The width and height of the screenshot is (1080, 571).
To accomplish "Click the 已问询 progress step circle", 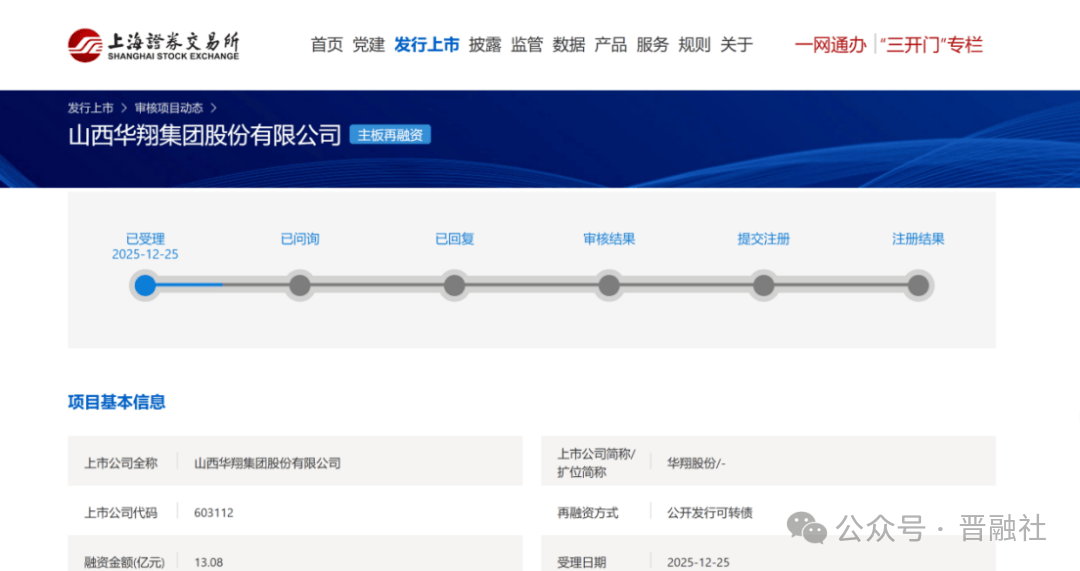I will pyautogui.click(x=300, y=286).
